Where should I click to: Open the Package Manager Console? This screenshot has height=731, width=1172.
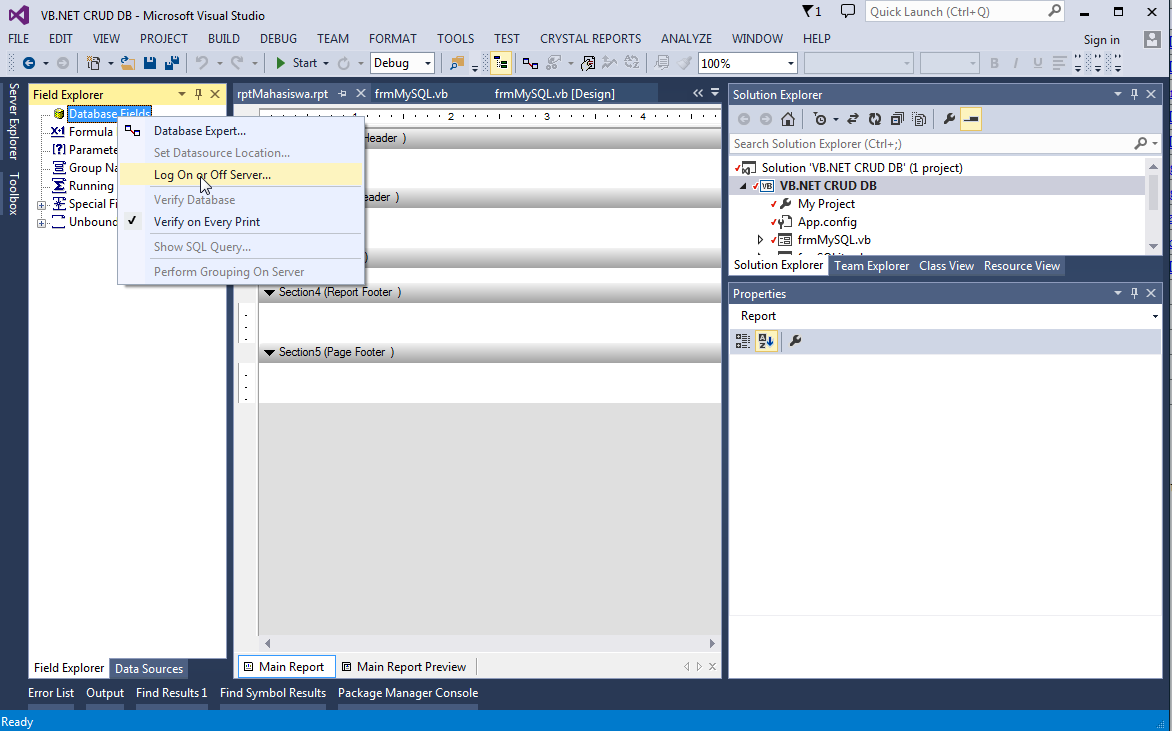(x=408, y=693)
